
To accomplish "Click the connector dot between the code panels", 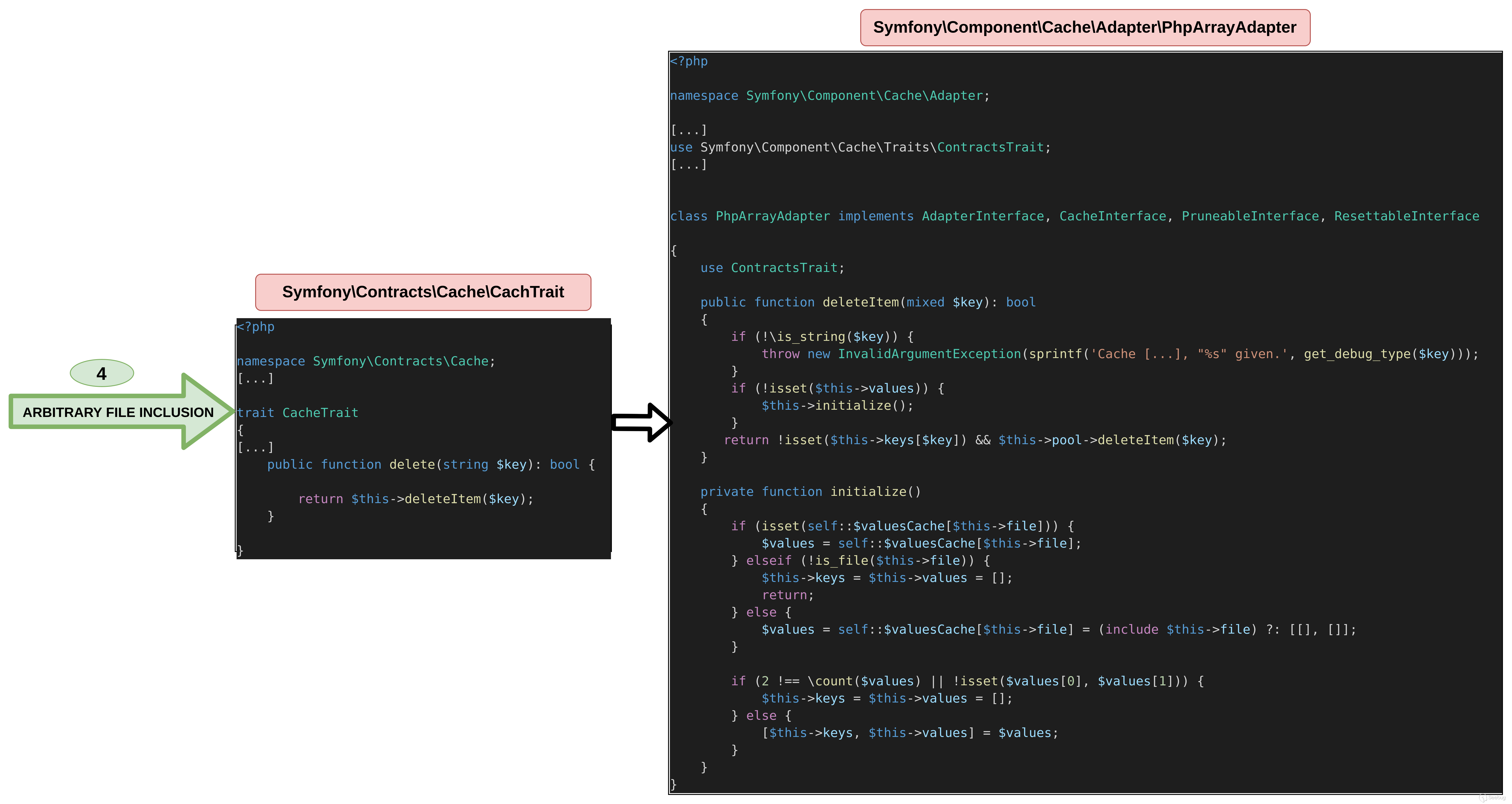I will pyautogui.click(x=670, y=423).
